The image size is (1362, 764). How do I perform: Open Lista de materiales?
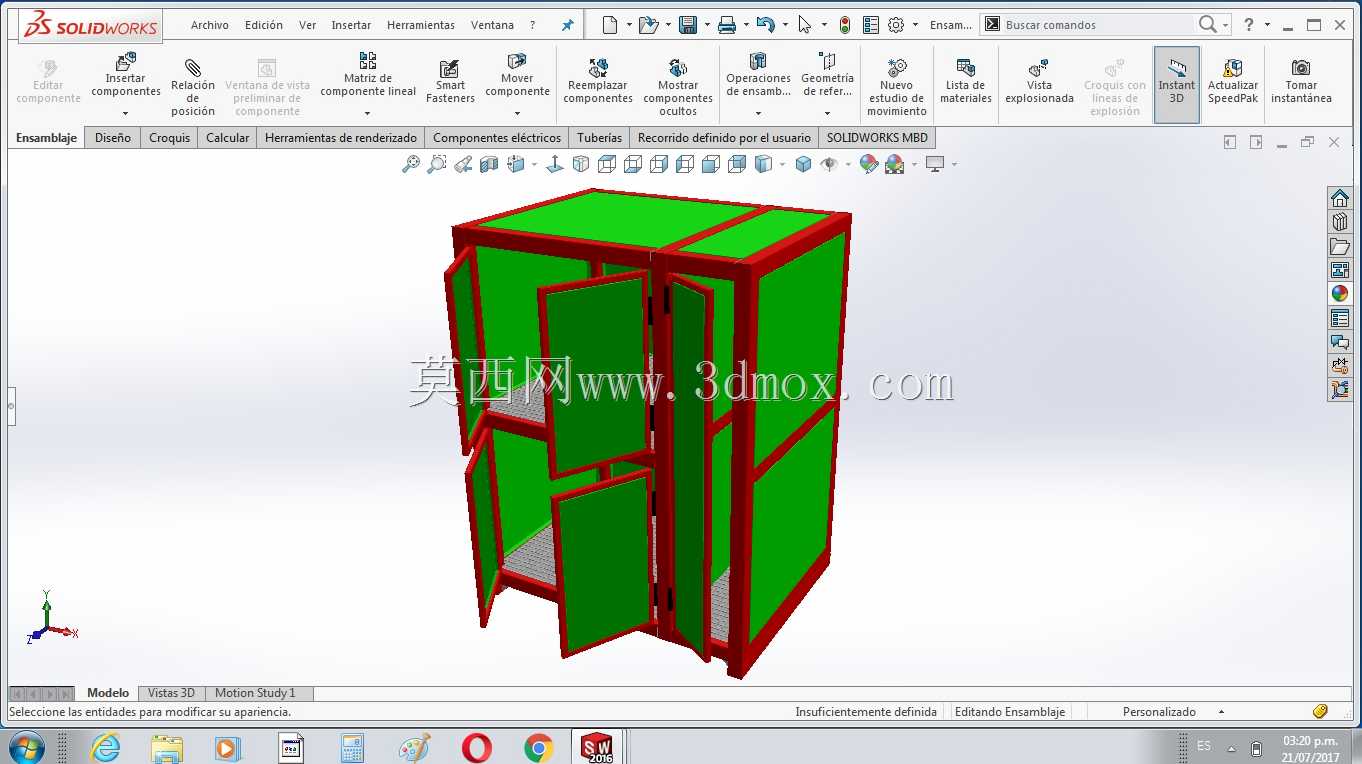pos(966,82)
